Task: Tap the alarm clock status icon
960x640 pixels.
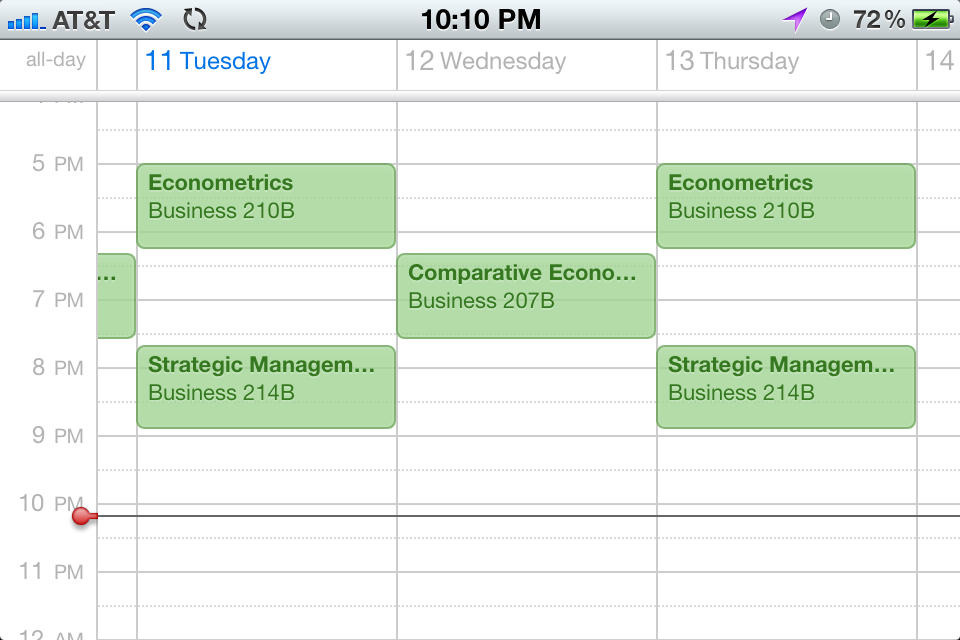Action: pos(830,20)
